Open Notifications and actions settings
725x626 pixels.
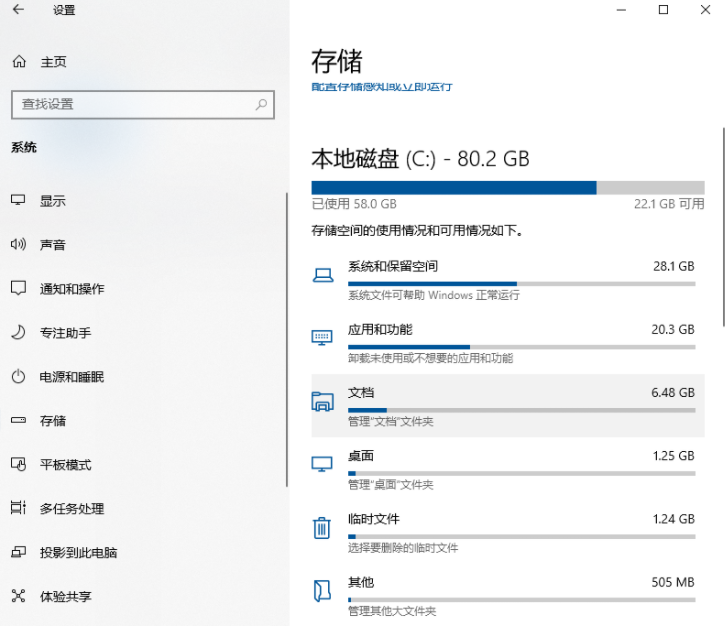71,289
